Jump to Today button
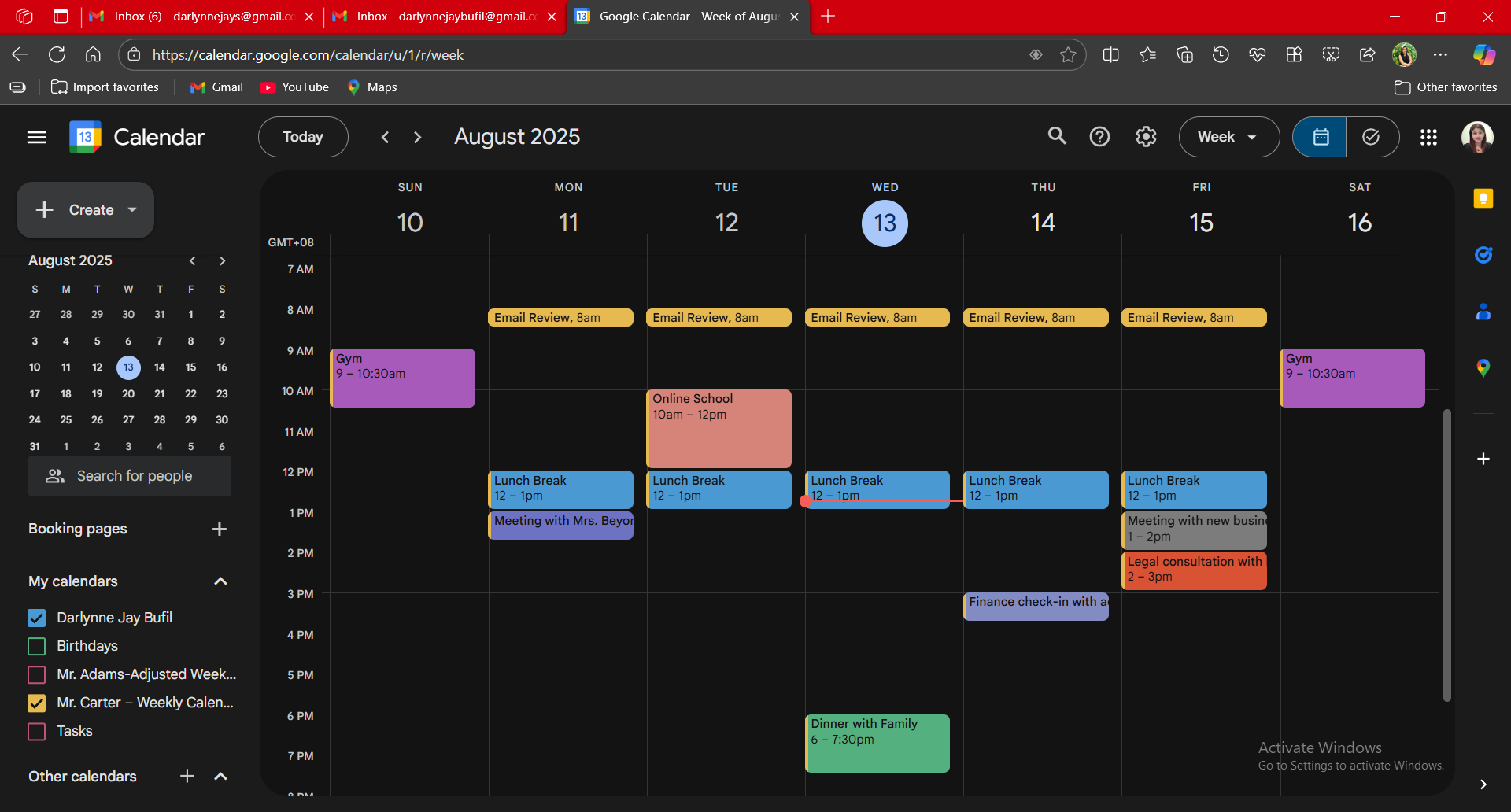Screen dimensions: 1511x812 point(303,137)
